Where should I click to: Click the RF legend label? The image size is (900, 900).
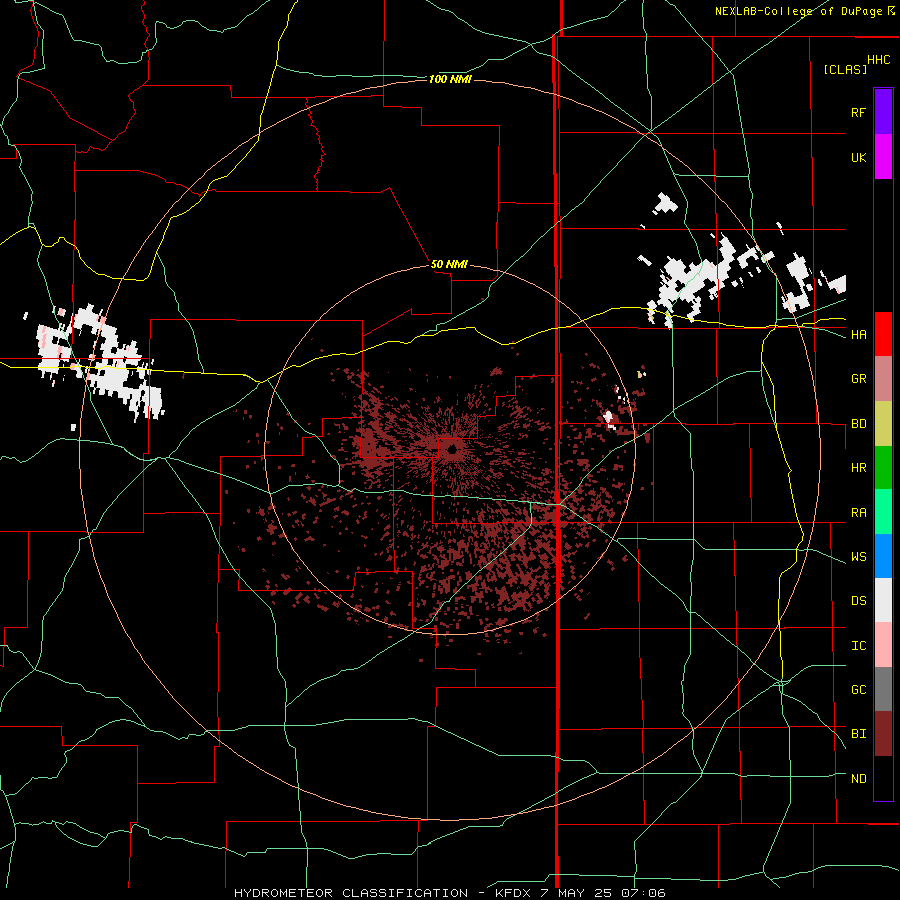tap(858, 112)
